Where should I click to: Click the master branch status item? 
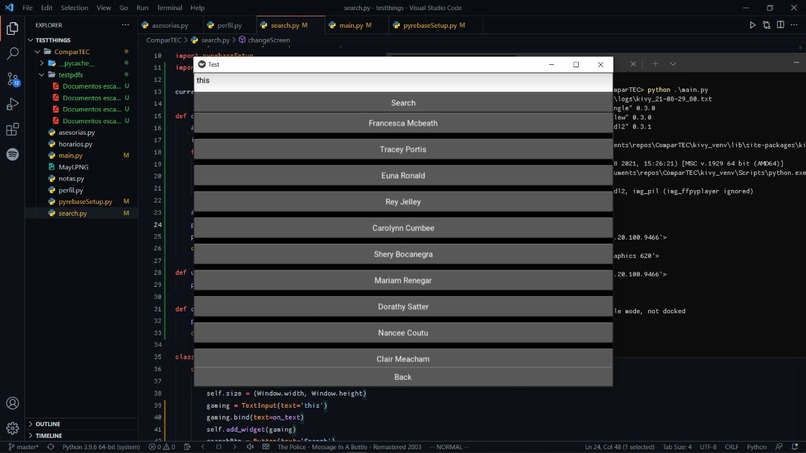click(24, 447)
